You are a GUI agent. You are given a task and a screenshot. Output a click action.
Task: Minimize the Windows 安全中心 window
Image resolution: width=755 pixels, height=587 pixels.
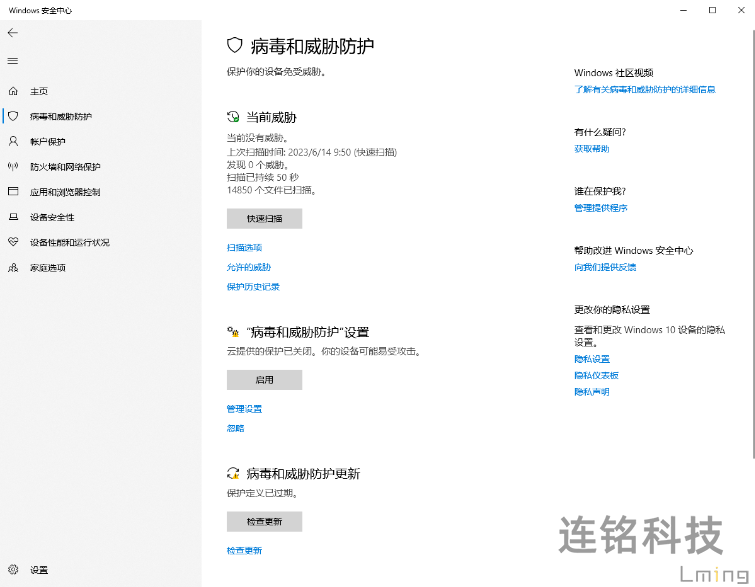click(683, 10)
